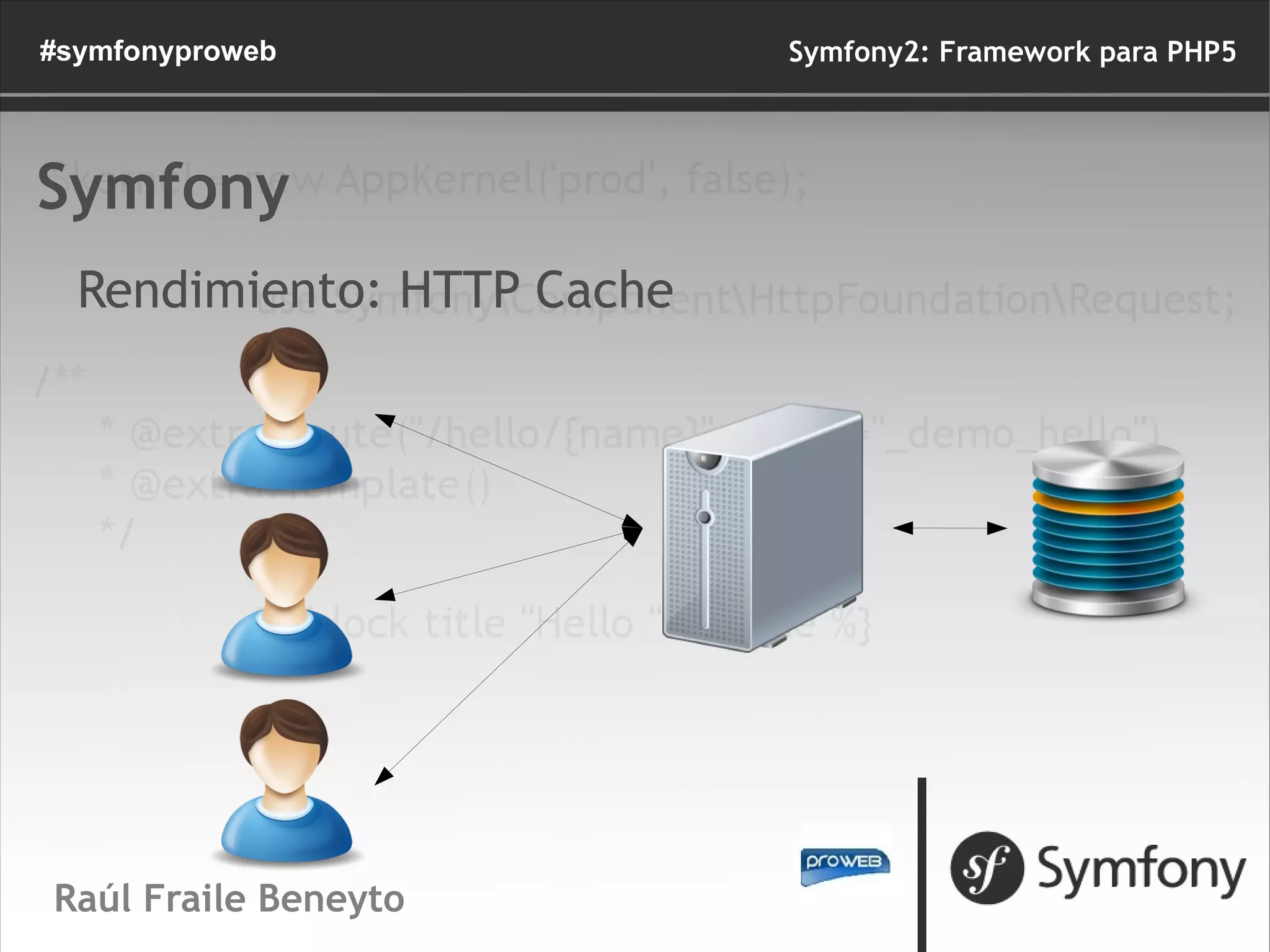Click the 'Symfony2: Framework para PHP5' header title

pyautogui.click(x=1012, y=52)
